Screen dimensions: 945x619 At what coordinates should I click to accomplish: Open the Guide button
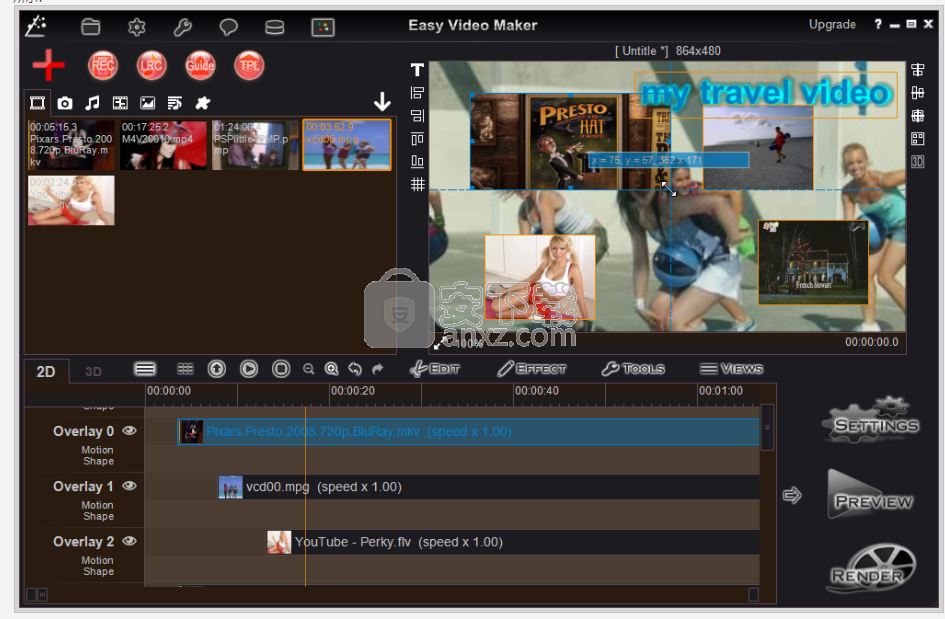[x=200, y=65]
